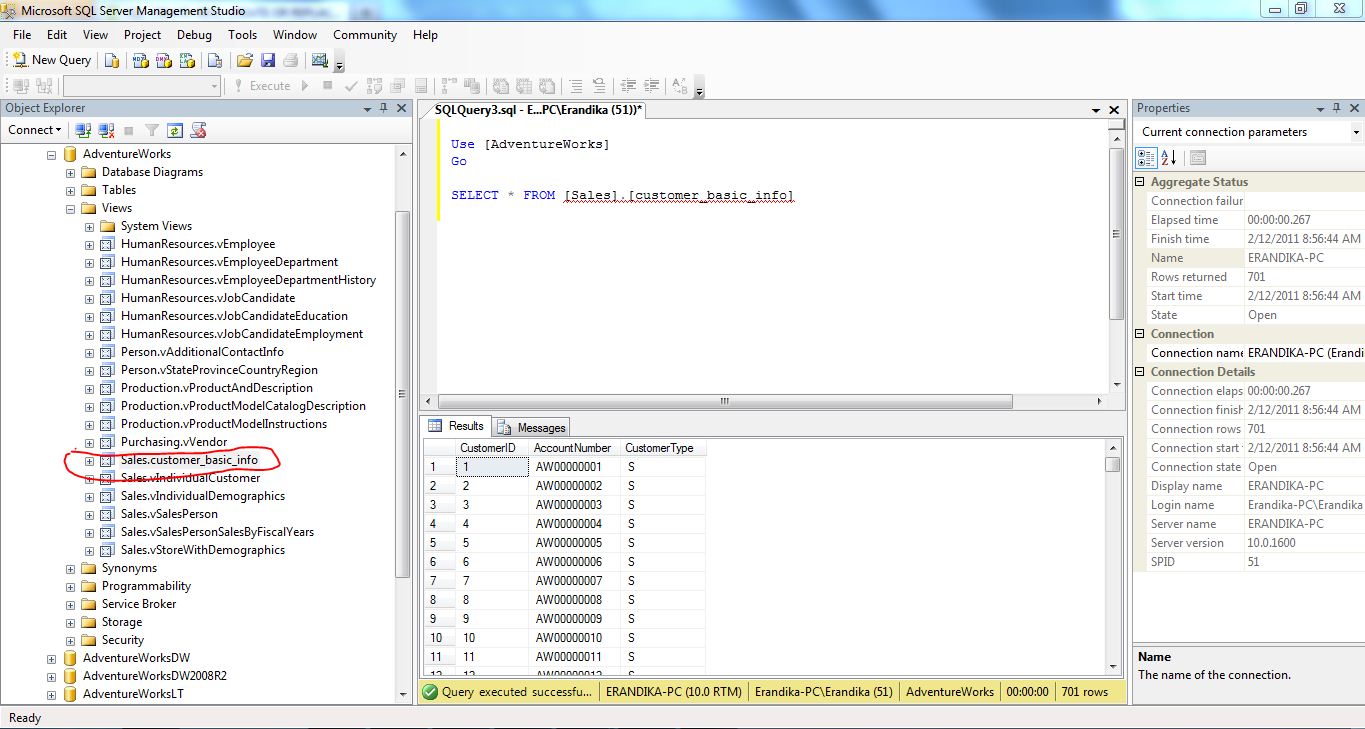This screenshot has width=1365, height=729.
Task: Expand the AdventureWorksDW database node
Action: pyautogui.click(x=51, y=658)
